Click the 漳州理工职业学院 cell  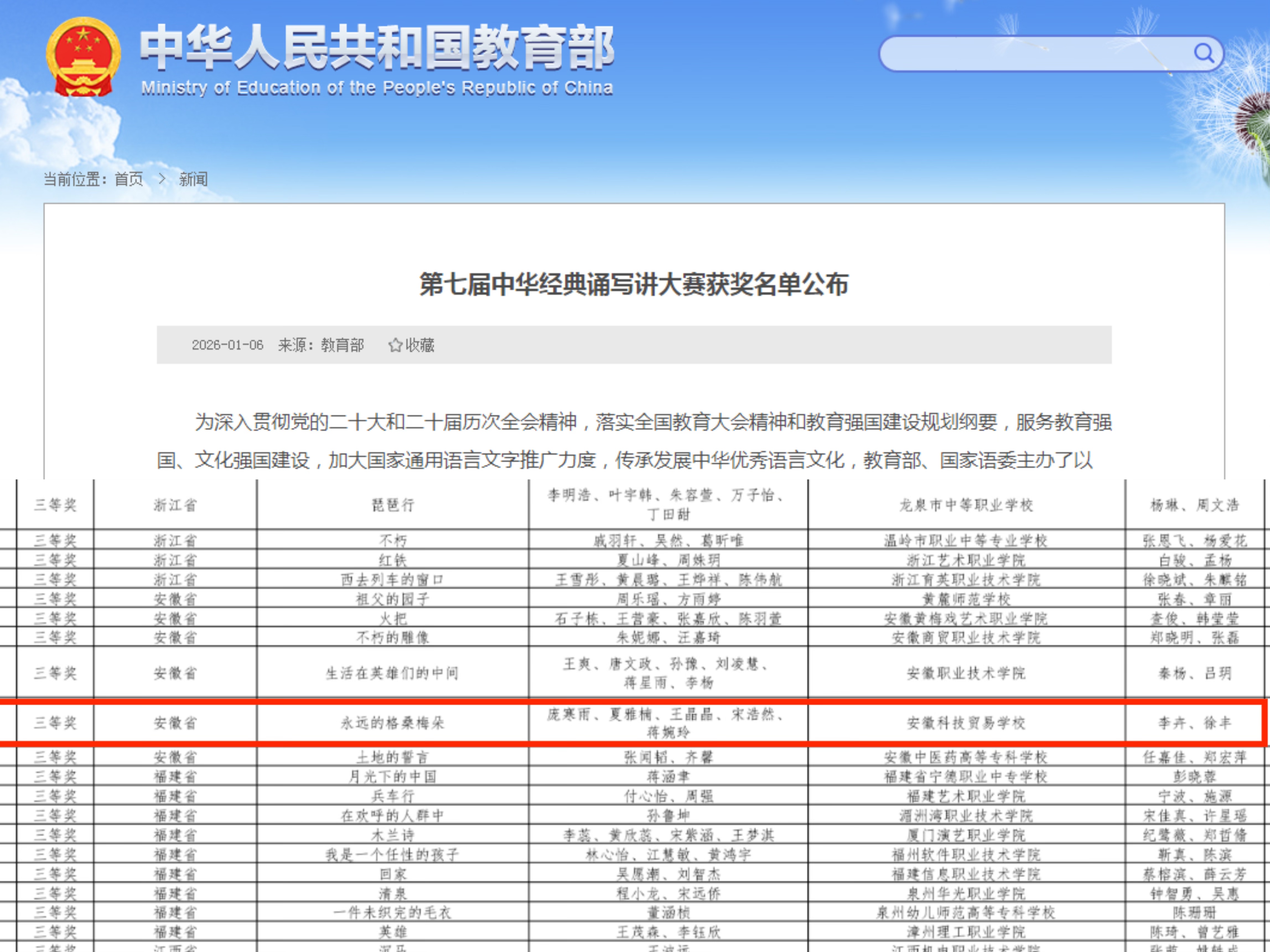(966, 932)
